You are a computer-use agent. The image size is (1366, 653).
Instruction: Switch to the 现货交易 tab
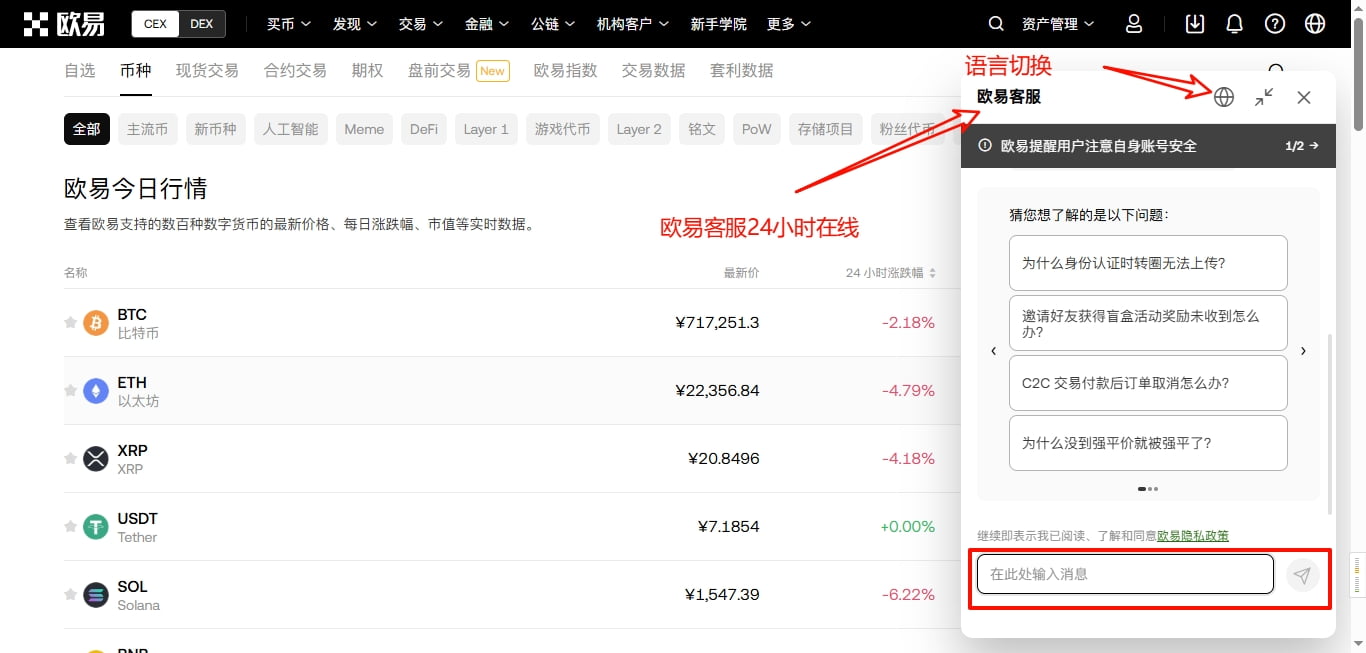click(x=207, y=70)
